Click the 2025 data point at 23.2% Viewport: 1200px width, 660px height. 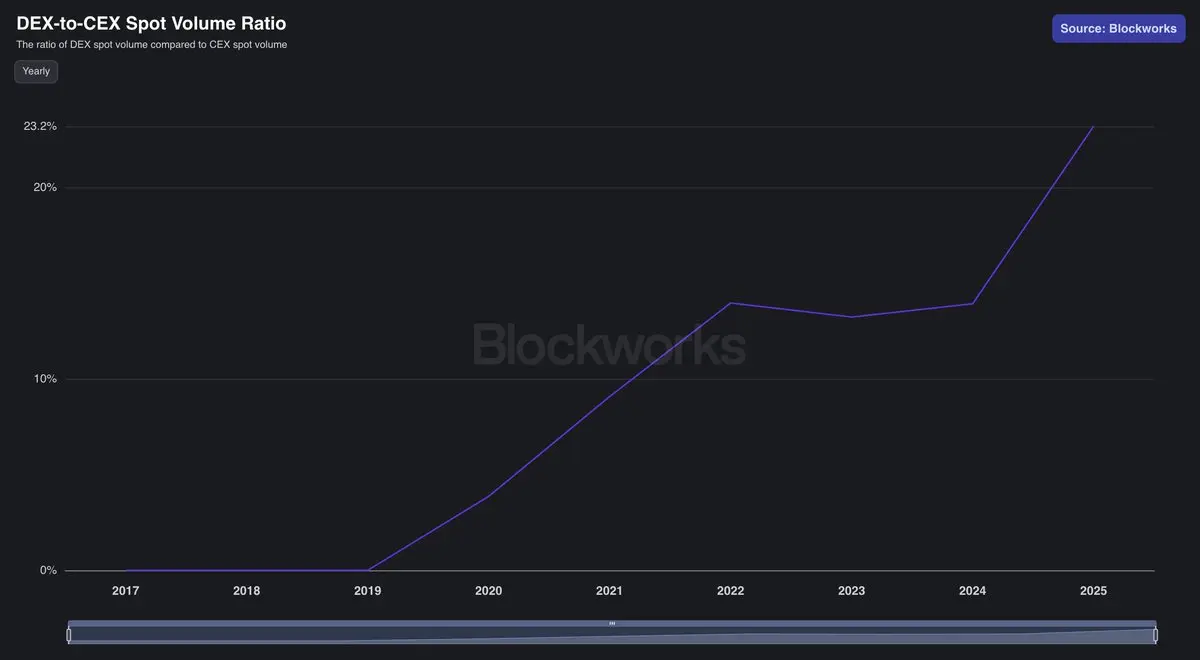tap(1093, 127)
